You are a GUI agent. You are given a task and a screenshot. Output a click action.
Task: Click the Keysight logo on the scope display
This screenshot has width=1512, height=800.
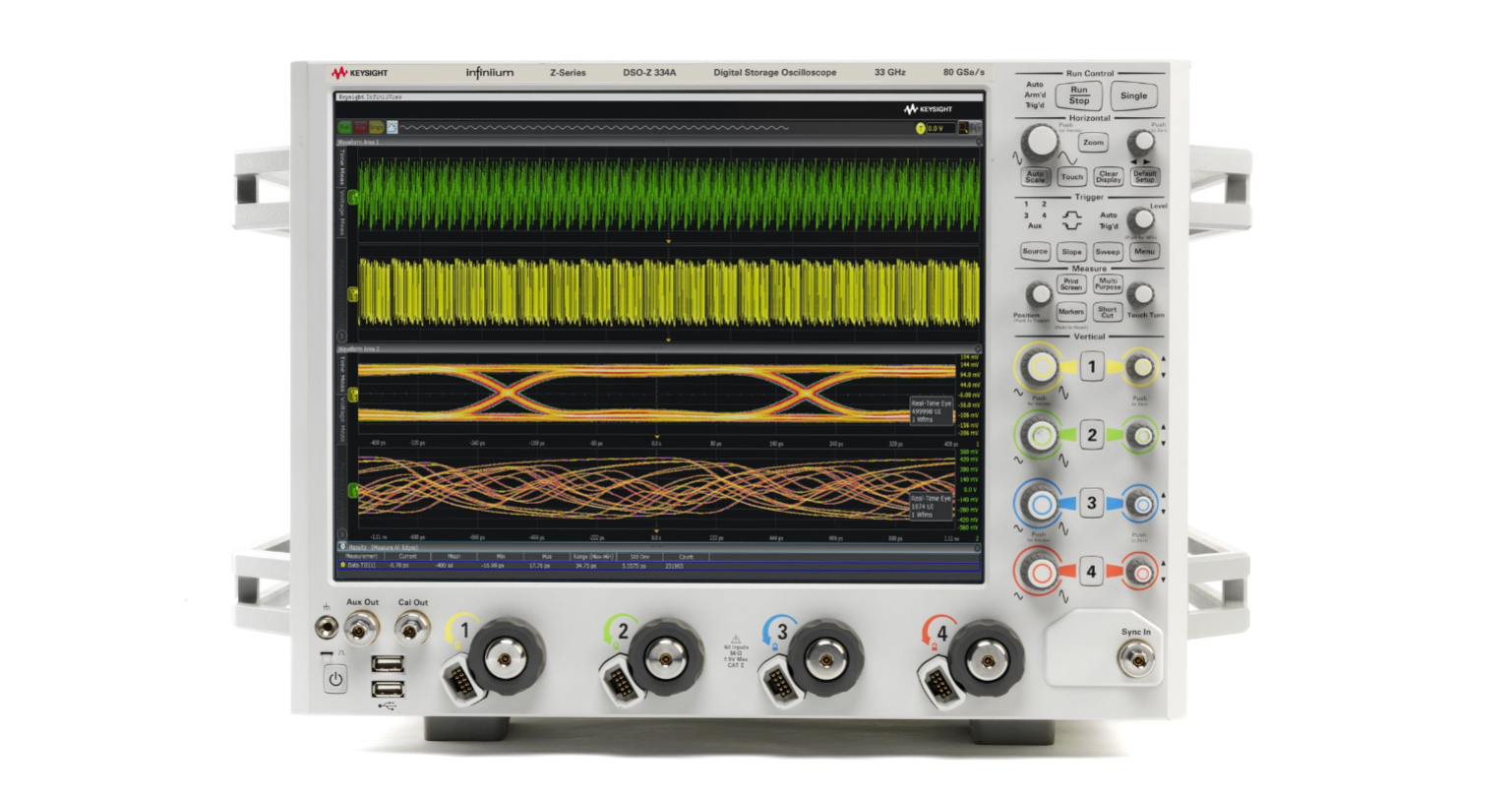[927, 108]
